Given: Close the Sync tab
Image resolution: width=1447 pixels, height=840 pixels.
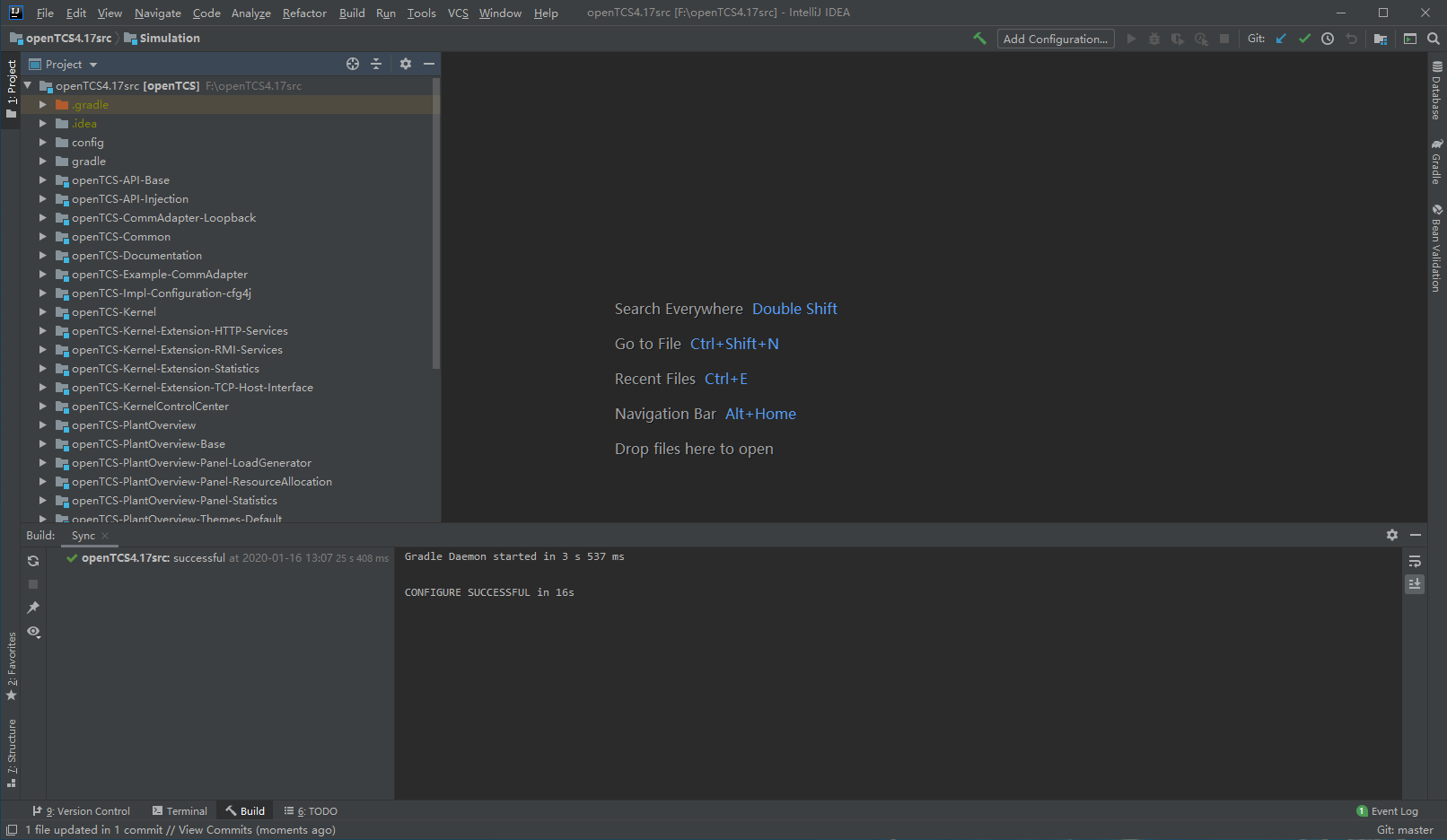Looking at the screenshot, I should tap(105, 536).
